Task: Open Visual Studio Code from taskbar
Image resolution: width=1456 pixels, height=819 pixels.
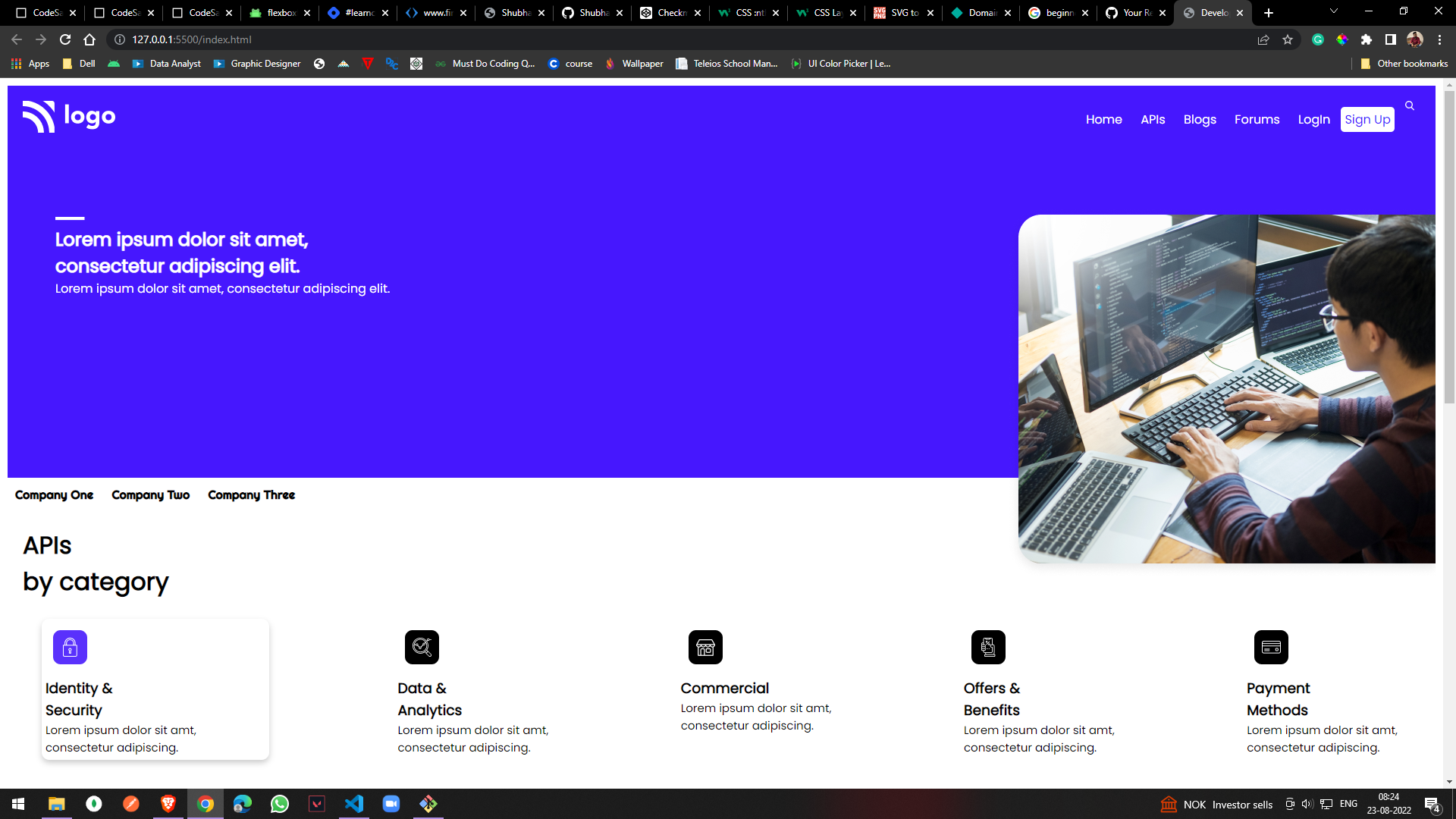Action: tap(354, 804)
